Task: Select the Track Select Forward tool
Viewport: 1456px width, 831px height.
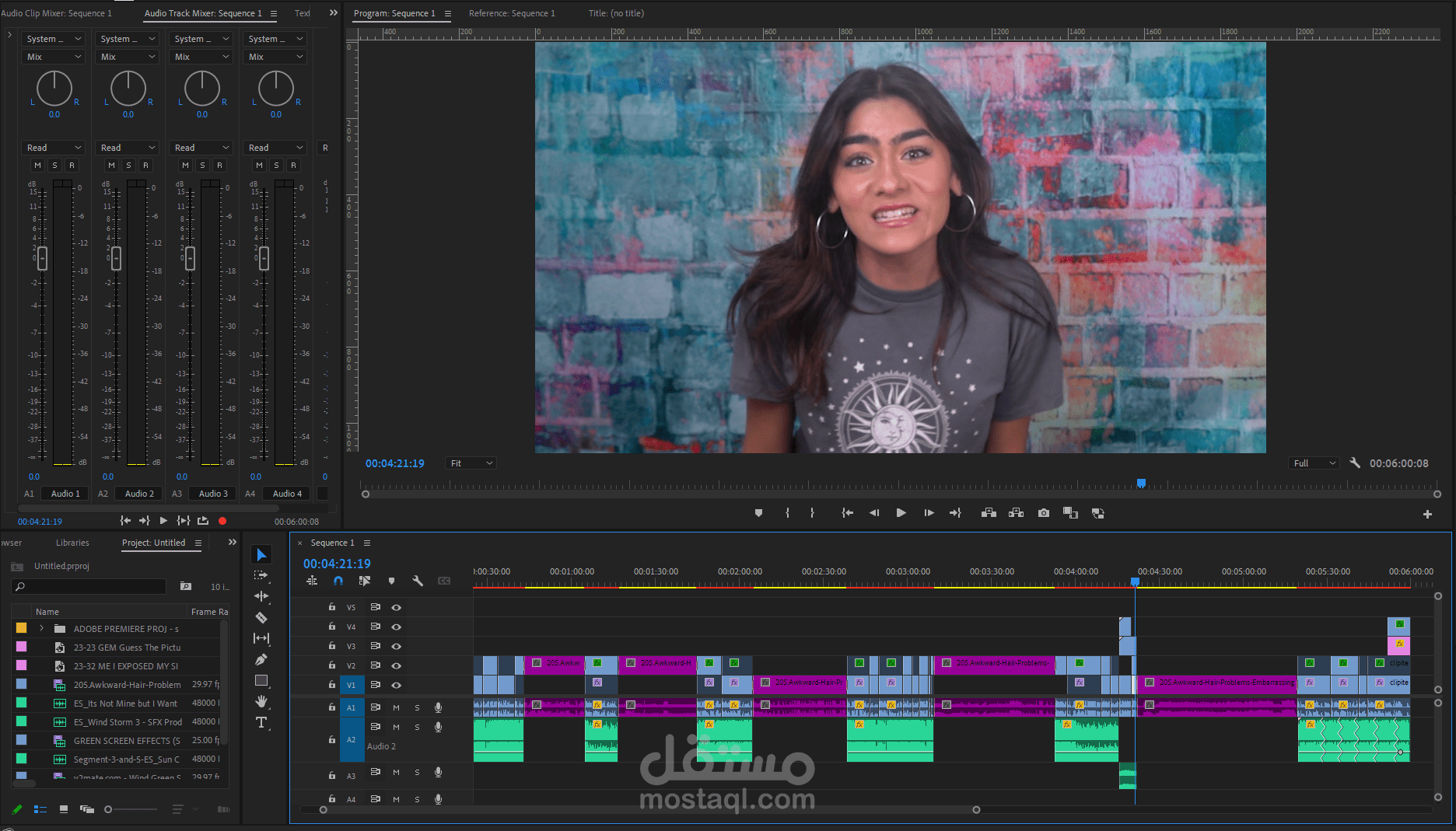Action: click(x=261, y=575)
